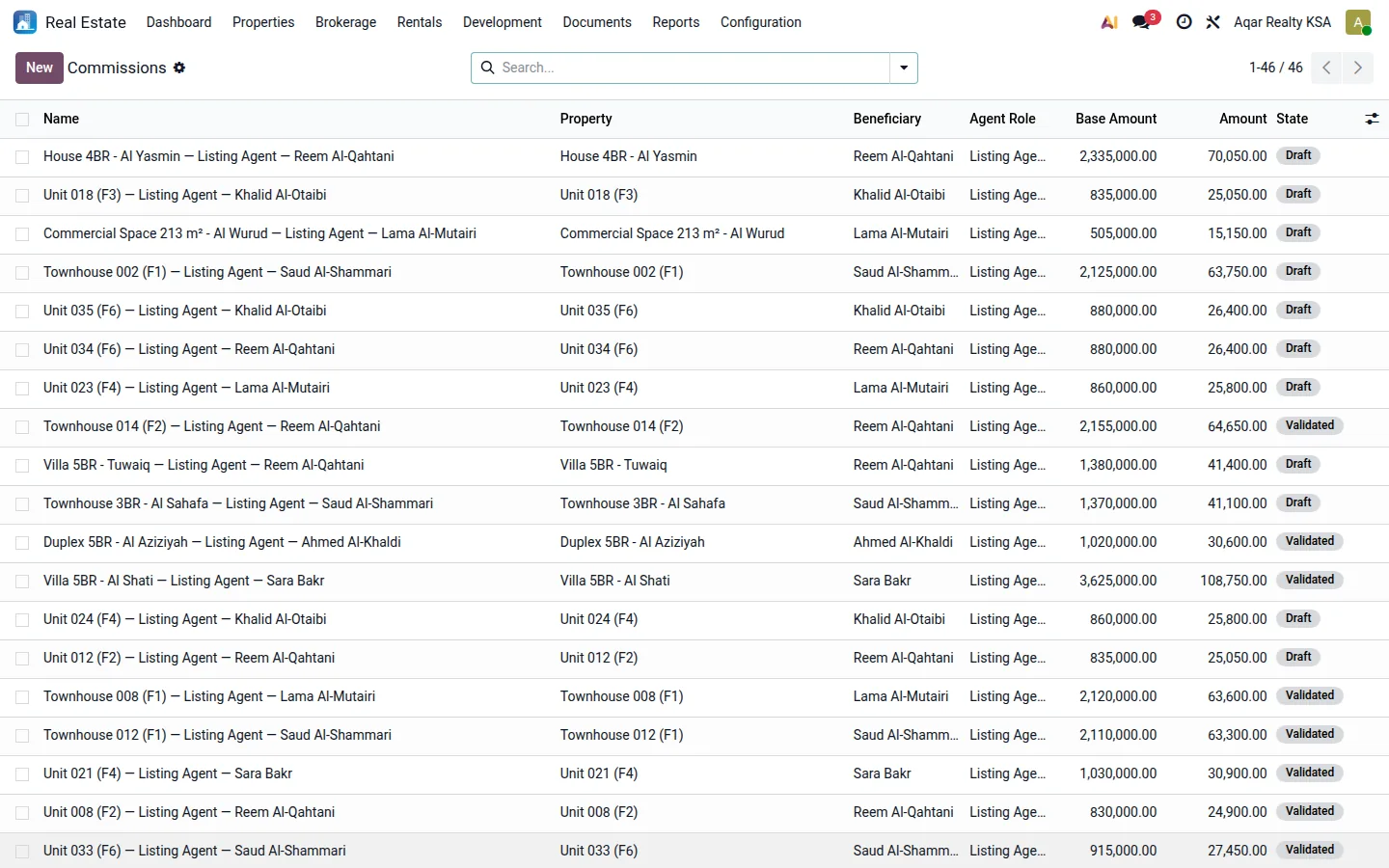The image size is (1389, 868).
Task: Open the Documents menu
Action: pos(597,22)
